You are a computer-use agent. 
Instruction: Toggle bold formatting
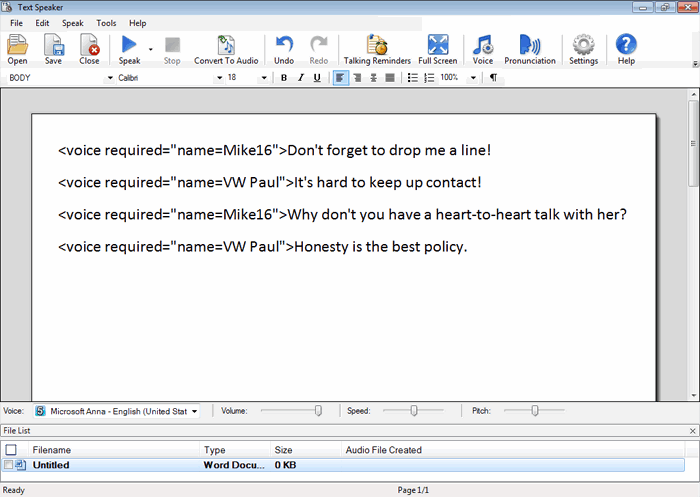(x=284, y=77)
